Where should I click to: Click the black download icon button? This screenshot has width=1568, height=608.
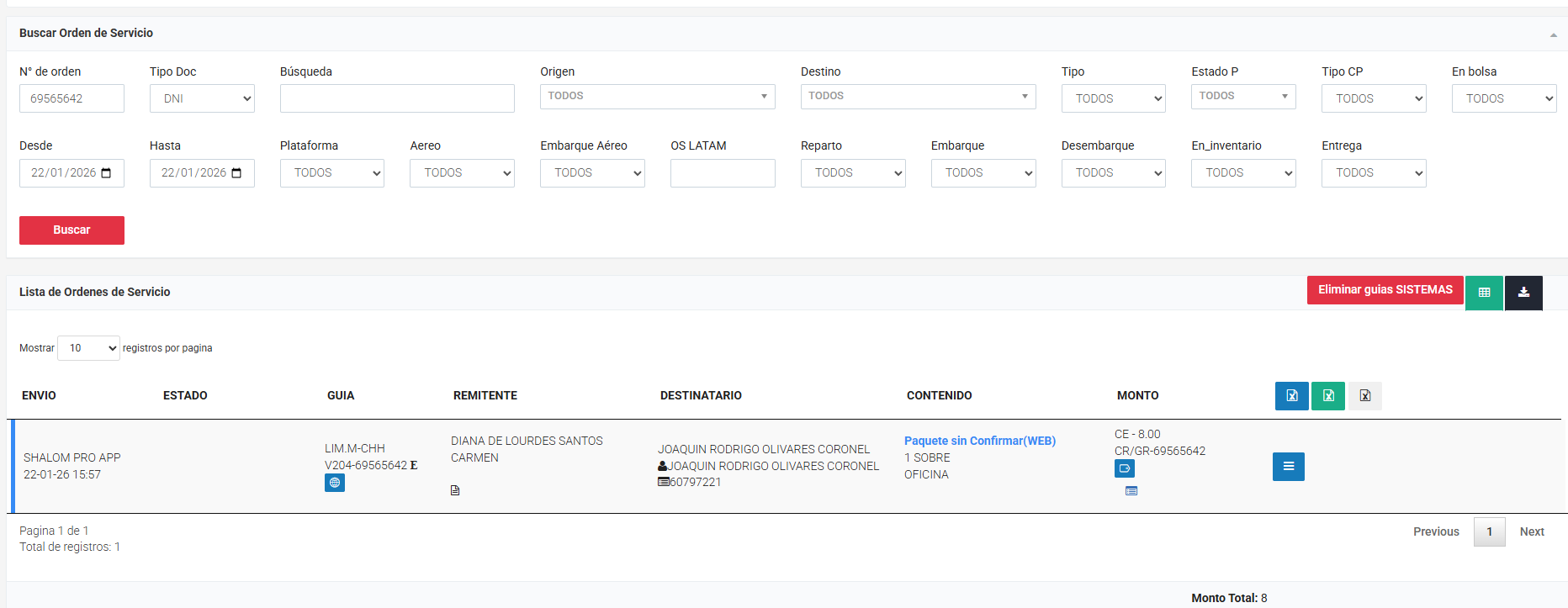1523,293
